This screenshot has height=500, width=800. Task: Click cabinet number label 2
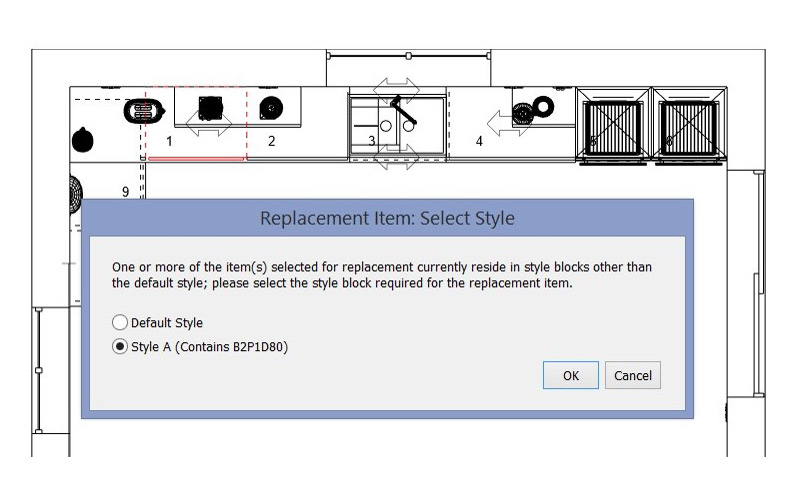point(271,141)
